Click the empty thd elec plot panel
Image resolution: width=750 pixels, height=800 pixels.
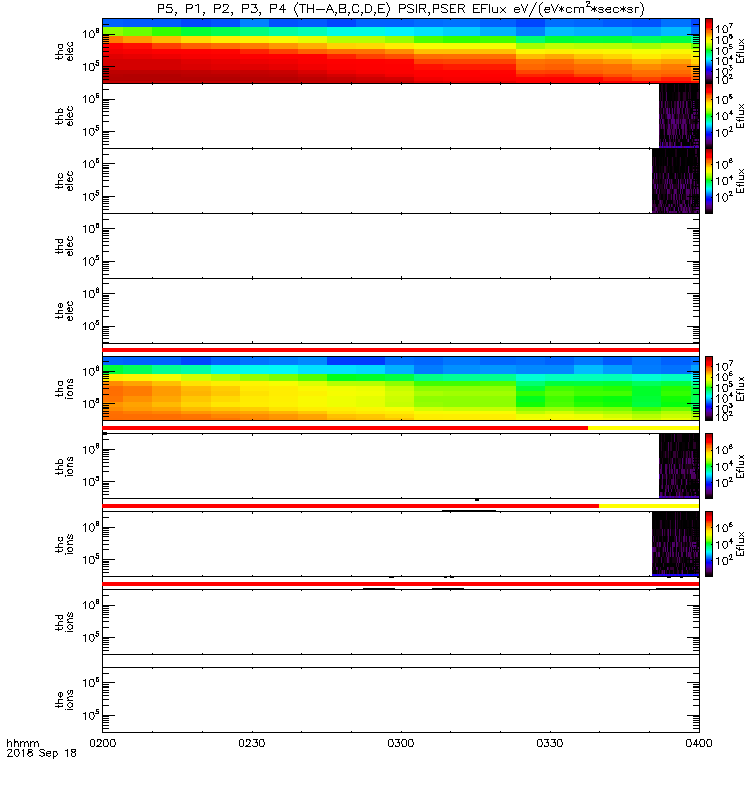[401, 245]
